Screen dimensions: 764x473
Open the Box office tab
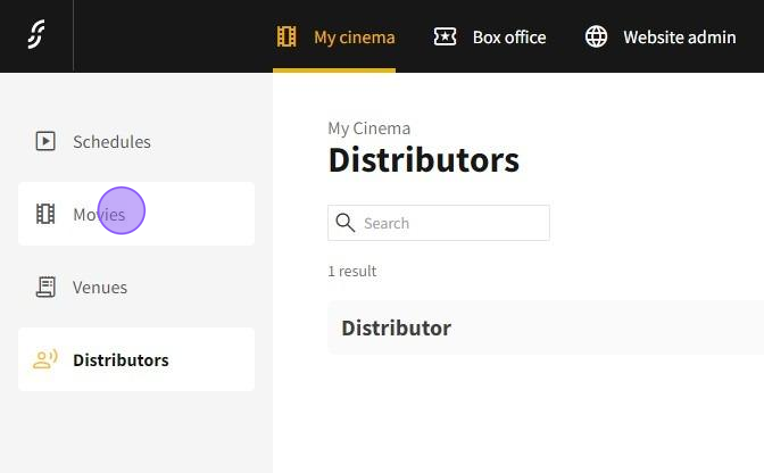click(509, 37)
